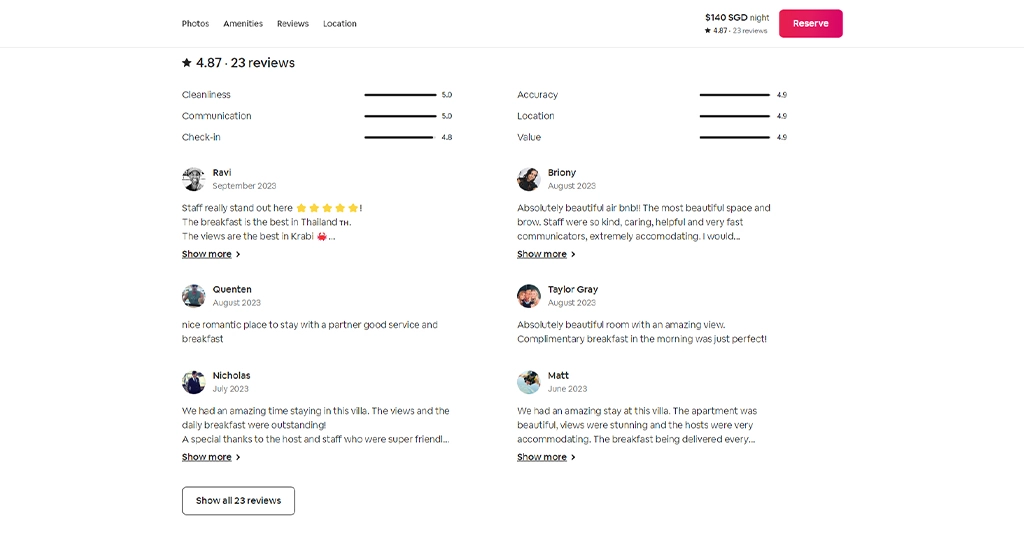The height and width of the screenshot is (538, 1024).
Task: Click the 23 reviews link beside the price
Action: pos(750,31)
